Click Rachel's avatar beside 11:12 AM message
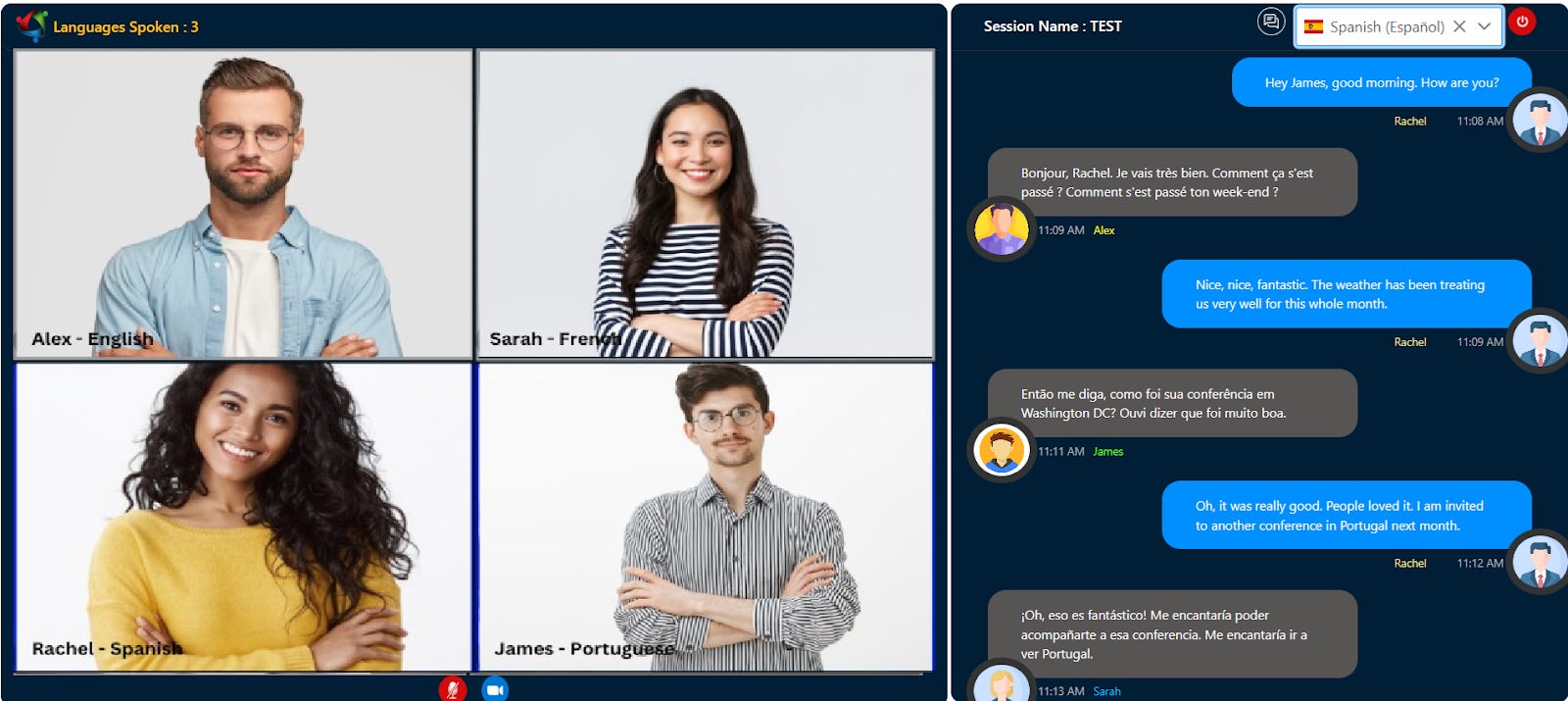 point(1539,563)
